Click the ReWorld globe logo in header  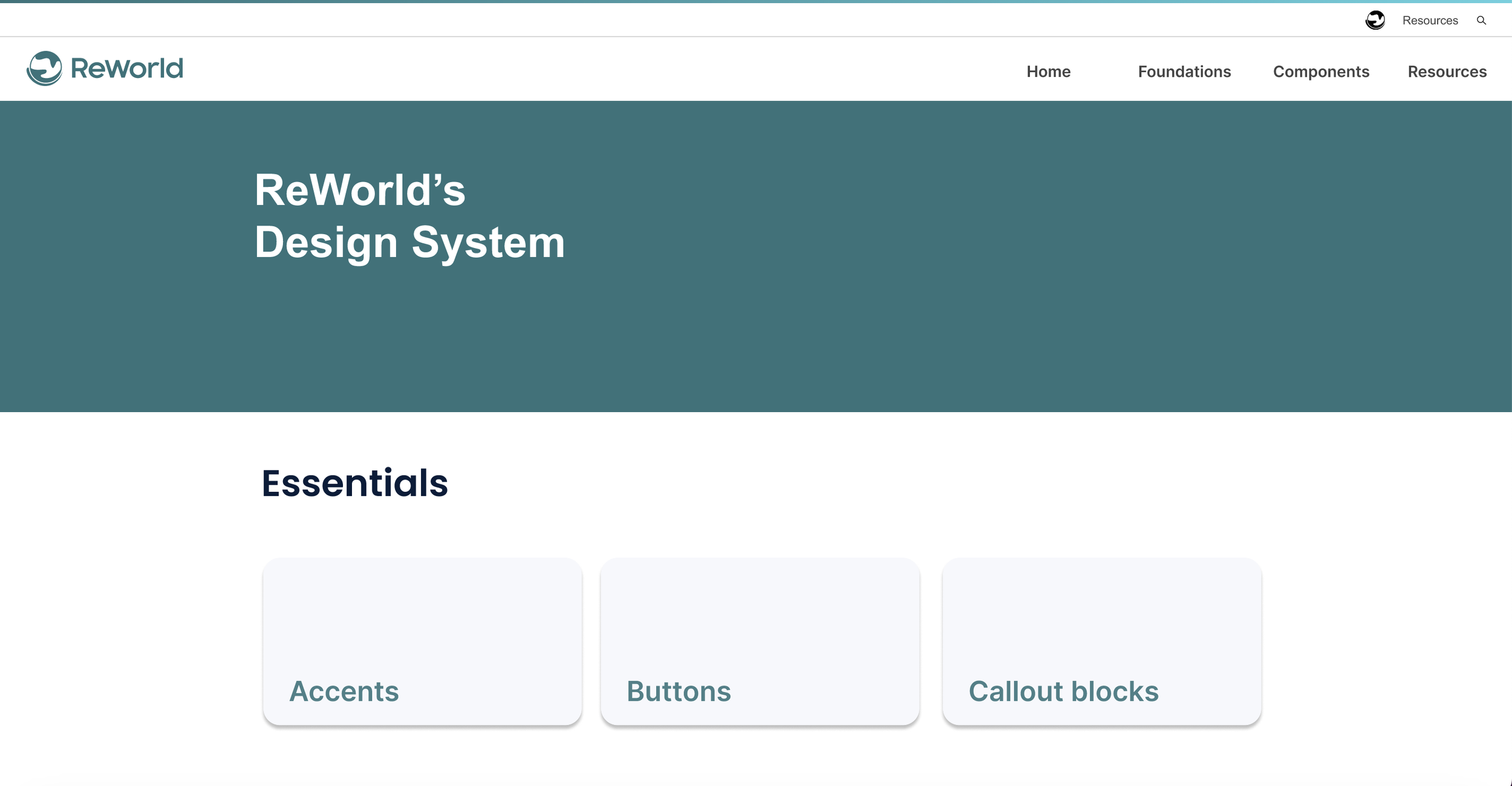(44, 68)
